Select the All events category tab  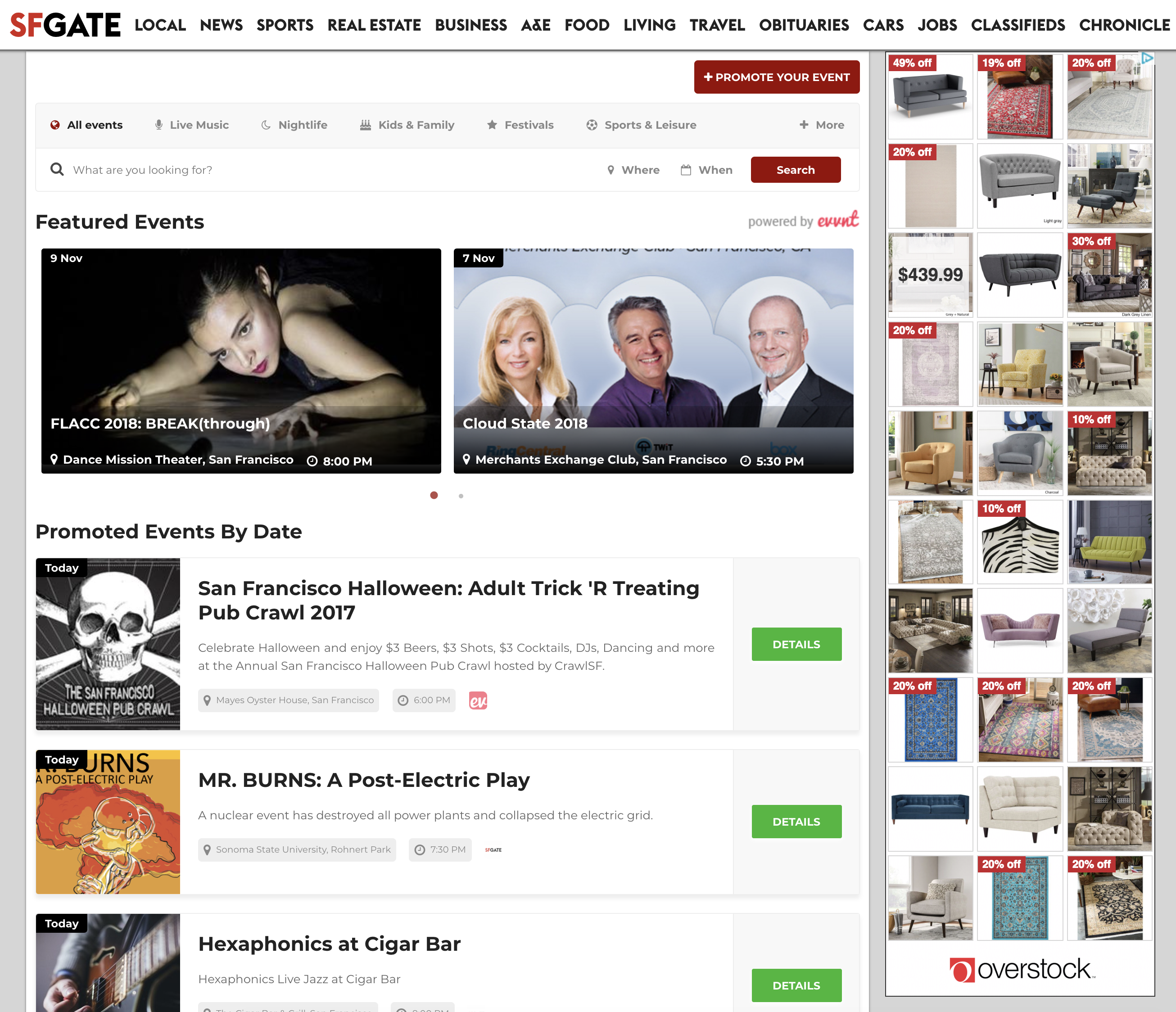pyautogui.click(x=87, y=125)
